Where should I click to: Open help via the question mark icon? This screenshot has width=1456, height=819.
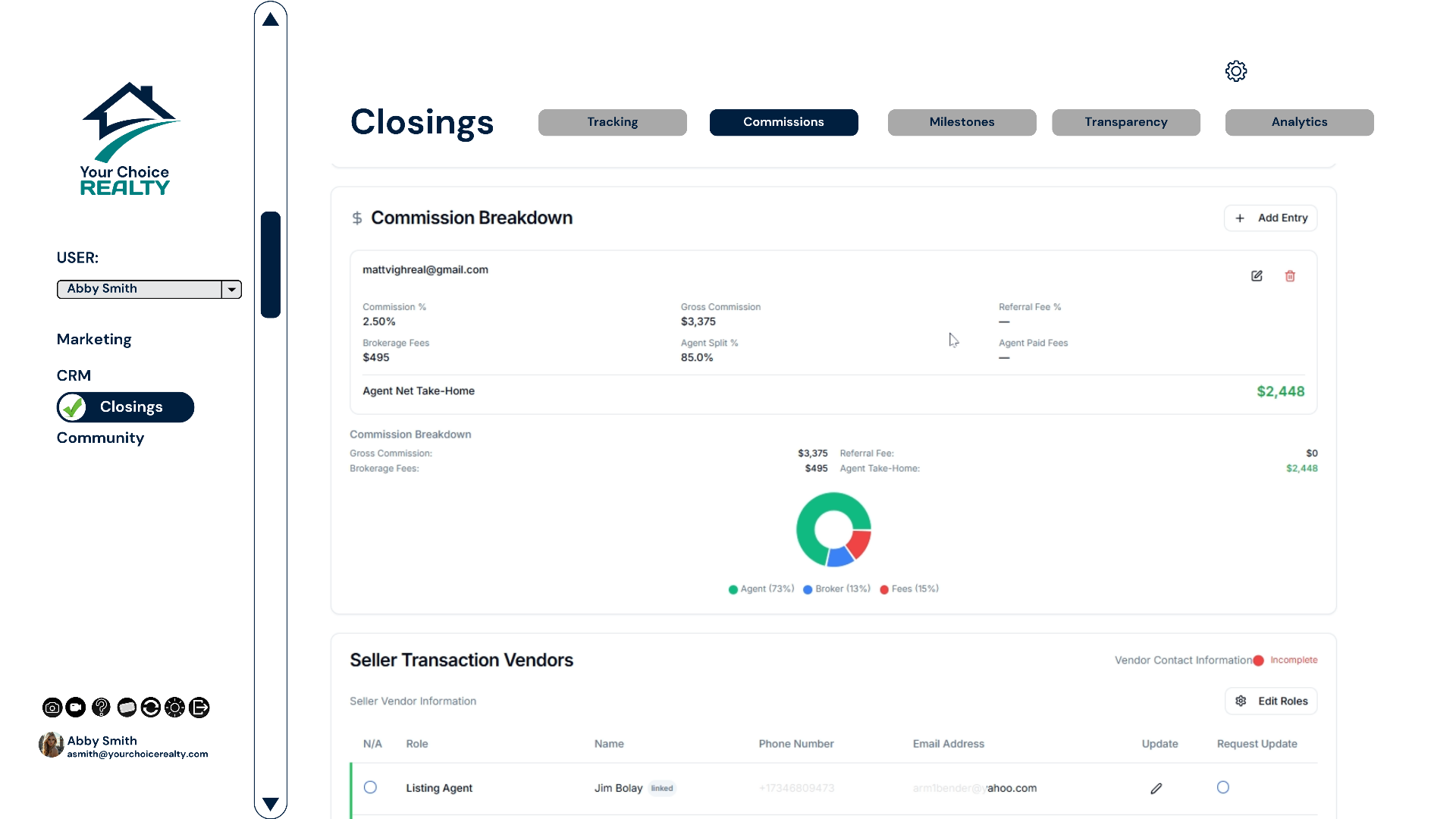pos(101,708)
